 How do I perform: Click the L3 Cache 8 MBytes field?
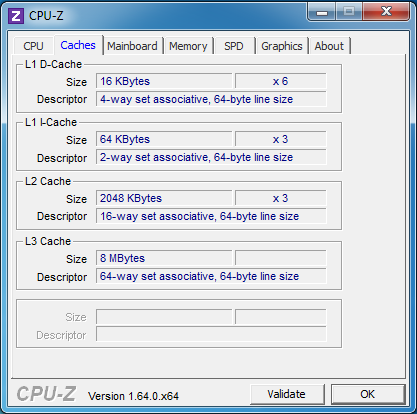point(164,258)
